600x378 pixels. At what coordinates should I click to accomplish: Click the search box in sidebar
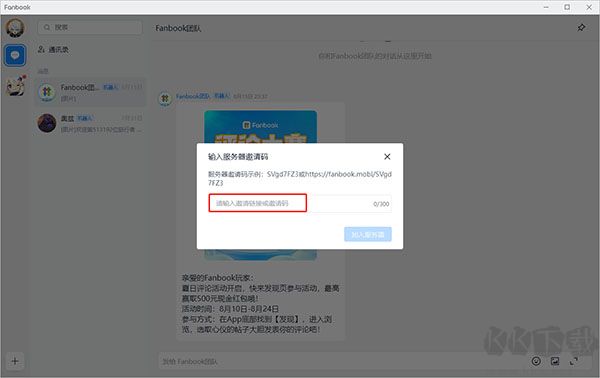pyautogui.click(x=90, y=27)
